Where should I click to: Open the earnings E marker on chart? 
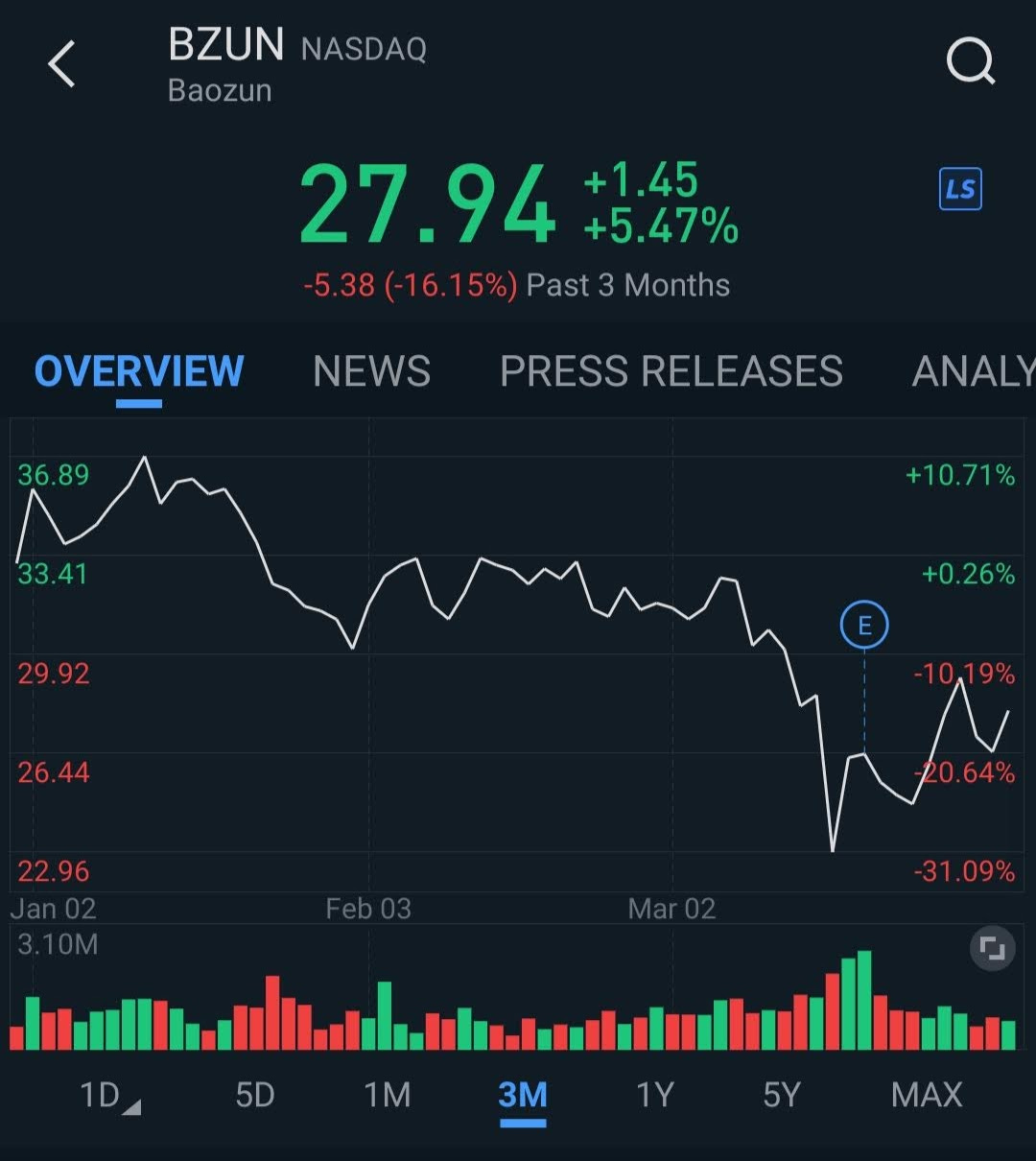tap(864, 627)
